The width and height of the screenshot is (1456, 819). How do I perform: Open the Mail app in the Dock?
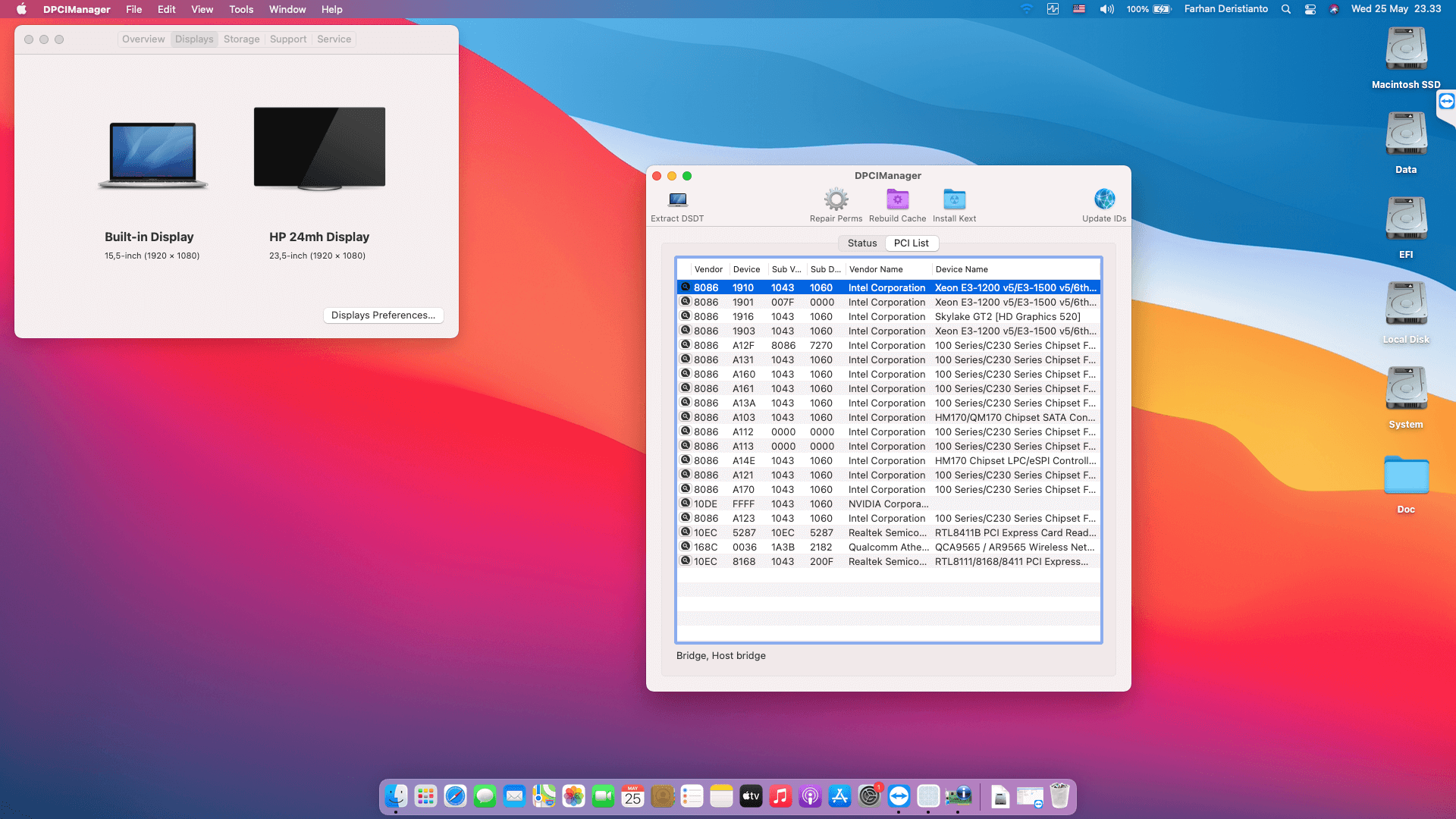coord(514,796)
